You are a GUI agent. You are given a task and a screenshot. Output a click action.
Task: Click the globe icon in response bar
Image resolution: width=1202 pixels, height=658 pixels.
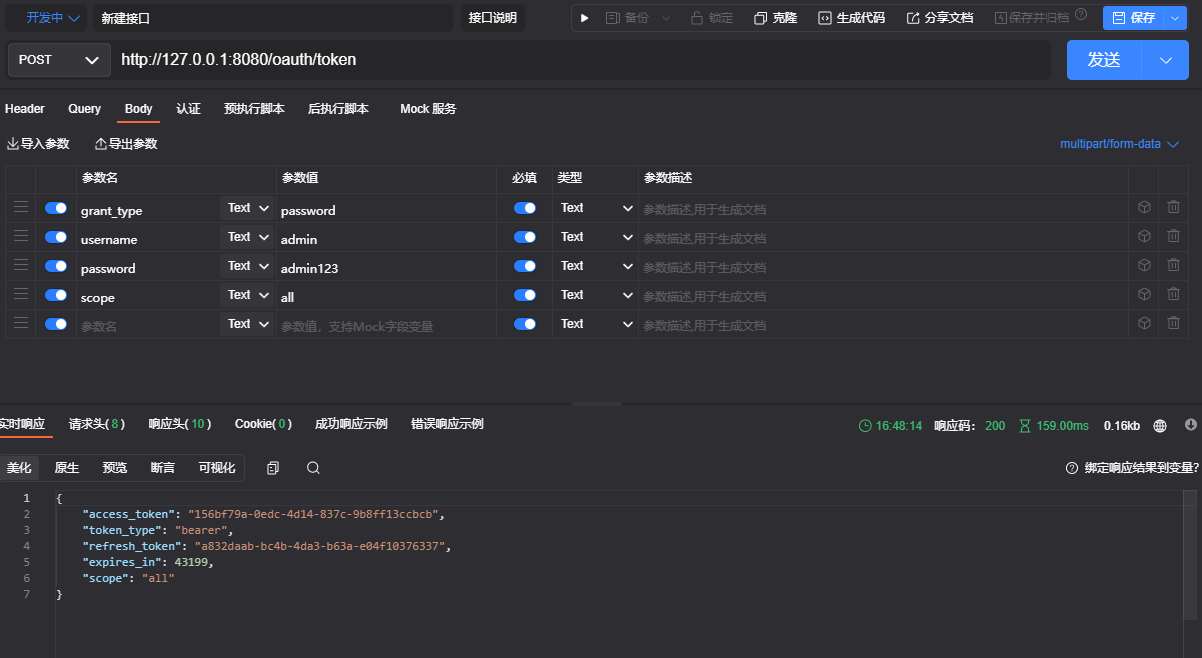(1160, 425)
